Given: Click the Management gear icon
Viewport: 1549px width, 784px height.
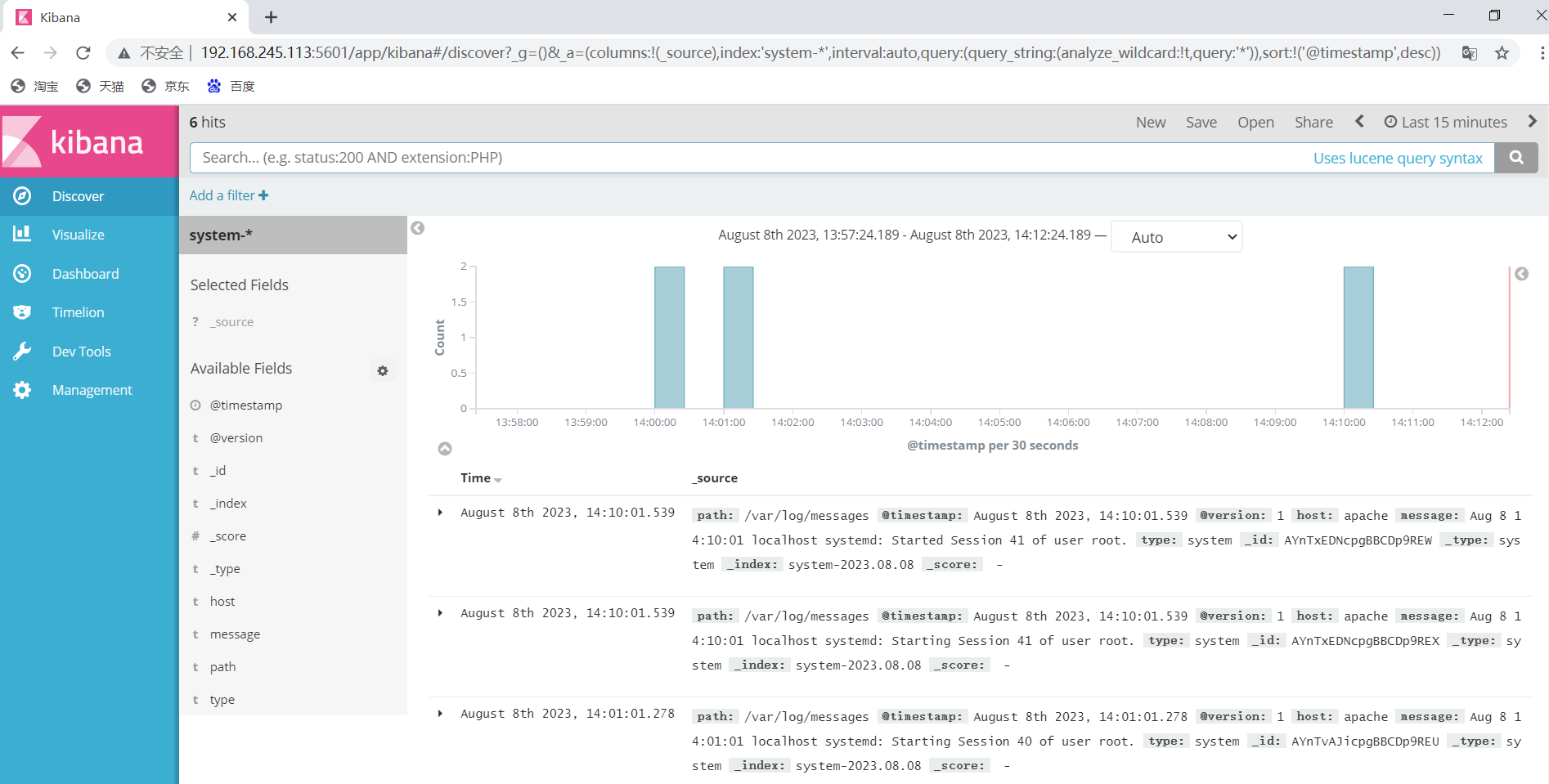Looking at the screenshot, I should (x=22, y=390).
